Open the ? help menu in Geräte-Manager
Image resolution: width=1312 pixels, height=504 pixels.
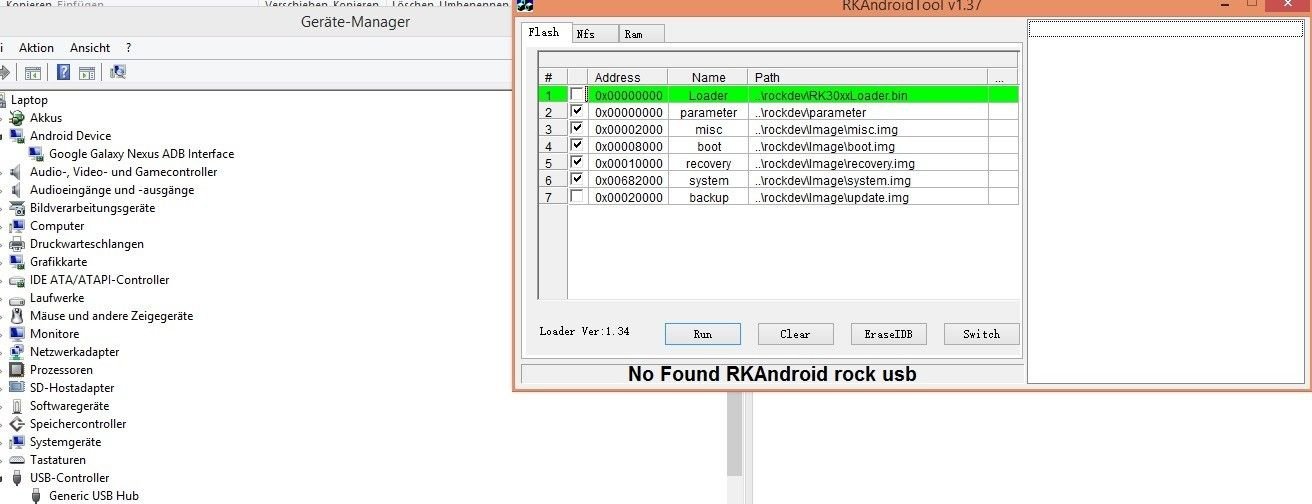pyautogui.click(x=128, y=48)
